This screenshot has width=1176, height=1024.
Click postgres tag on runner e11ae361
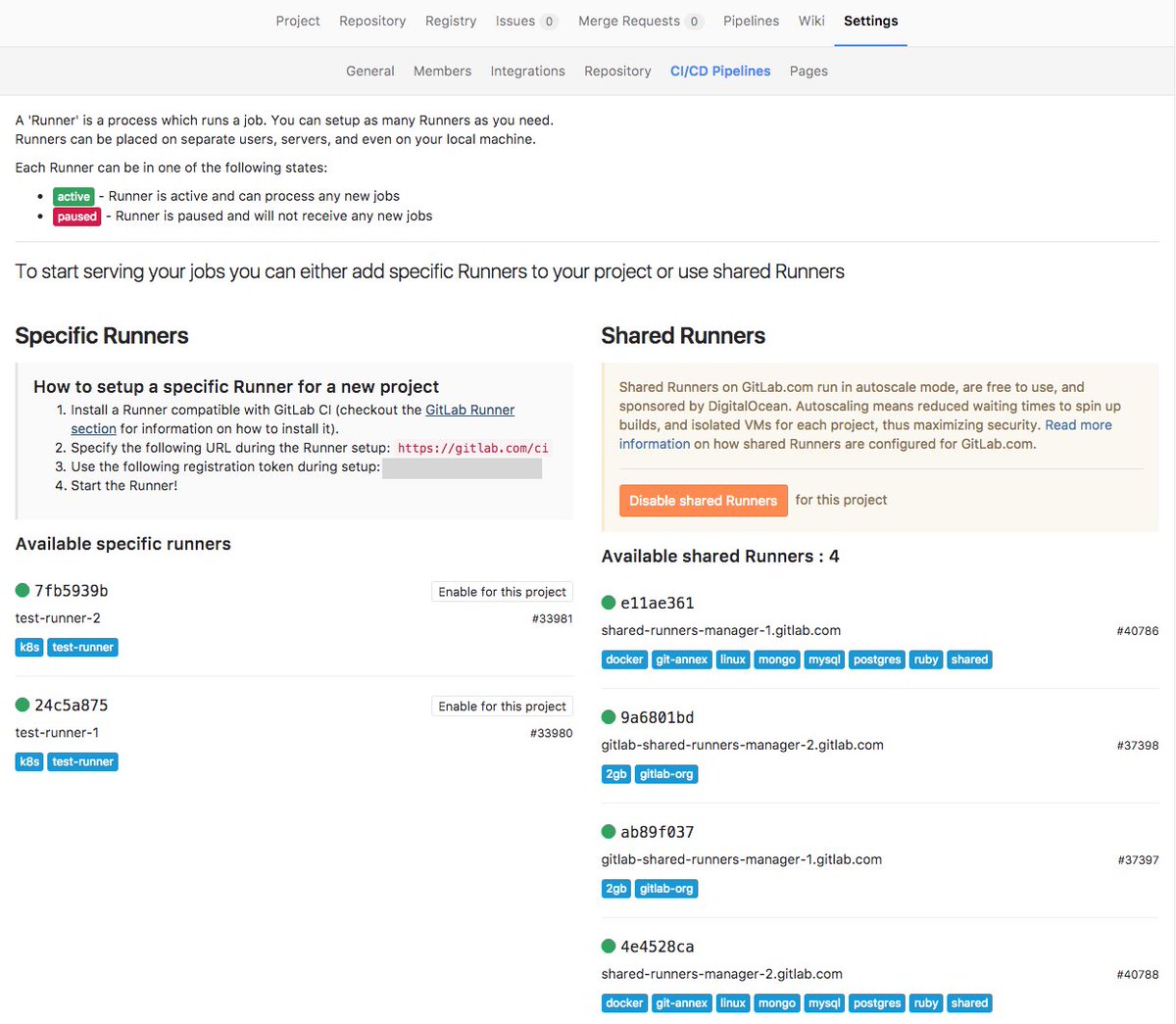pyautogui.click(x=877, y=660)
